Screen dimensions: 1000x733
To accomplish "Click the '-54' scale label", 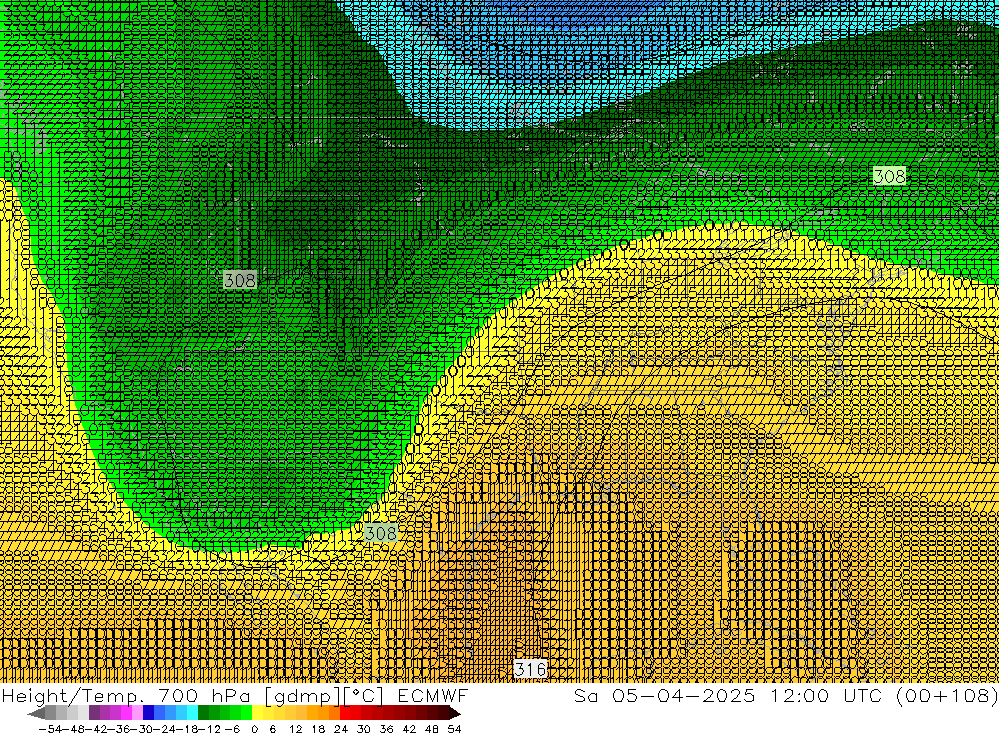I will [50, 729].
